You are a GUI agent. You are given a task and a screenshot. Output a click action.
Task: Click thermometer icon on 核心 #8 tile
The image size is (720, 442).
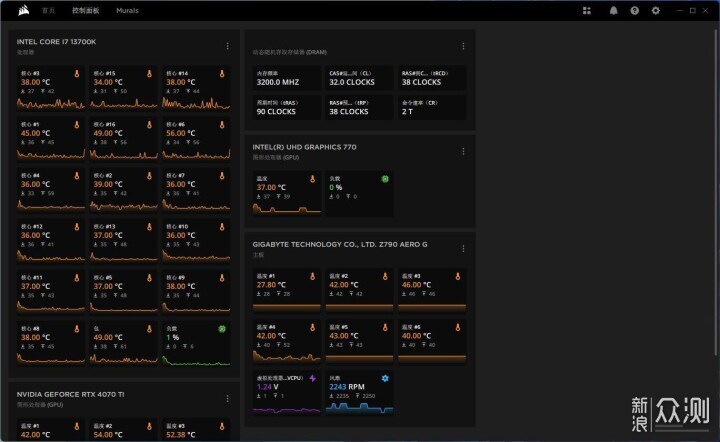tap(77, 329)
